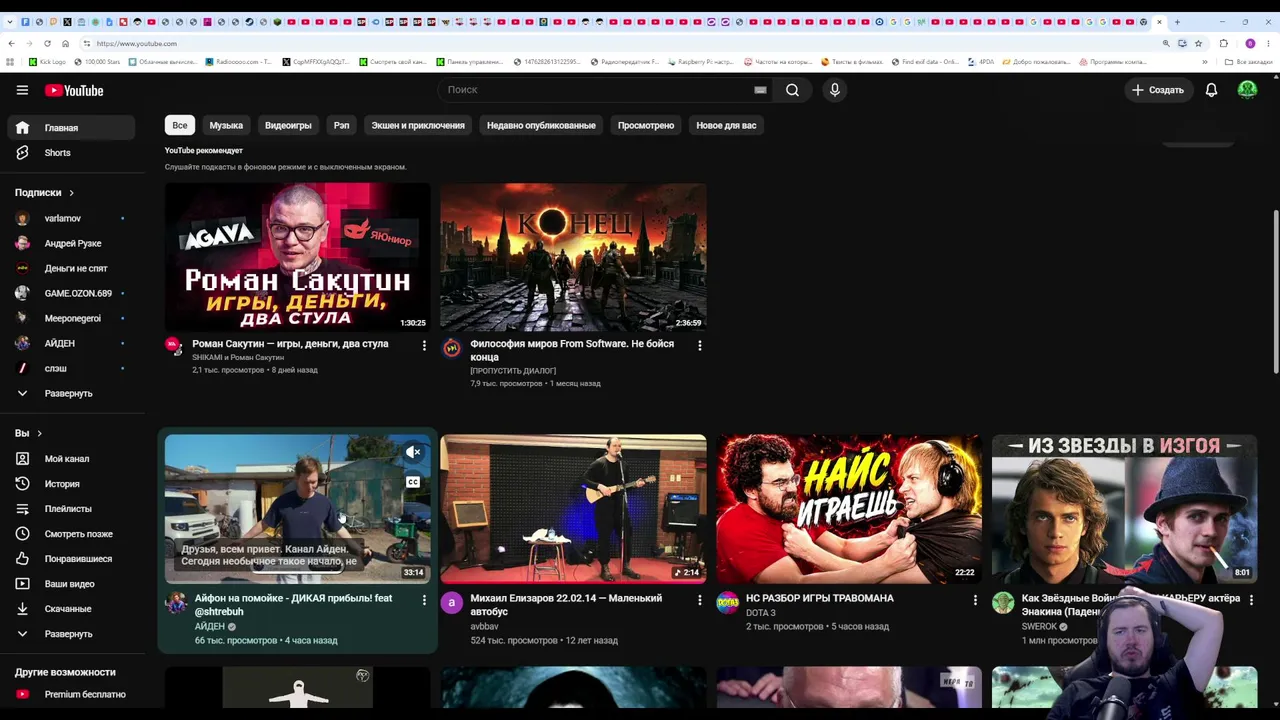Image resolution: width=1280 pixels, height=720 pixels.
Task: Show hidden bookmarks with the overflow chevron
Action: 1205,62
